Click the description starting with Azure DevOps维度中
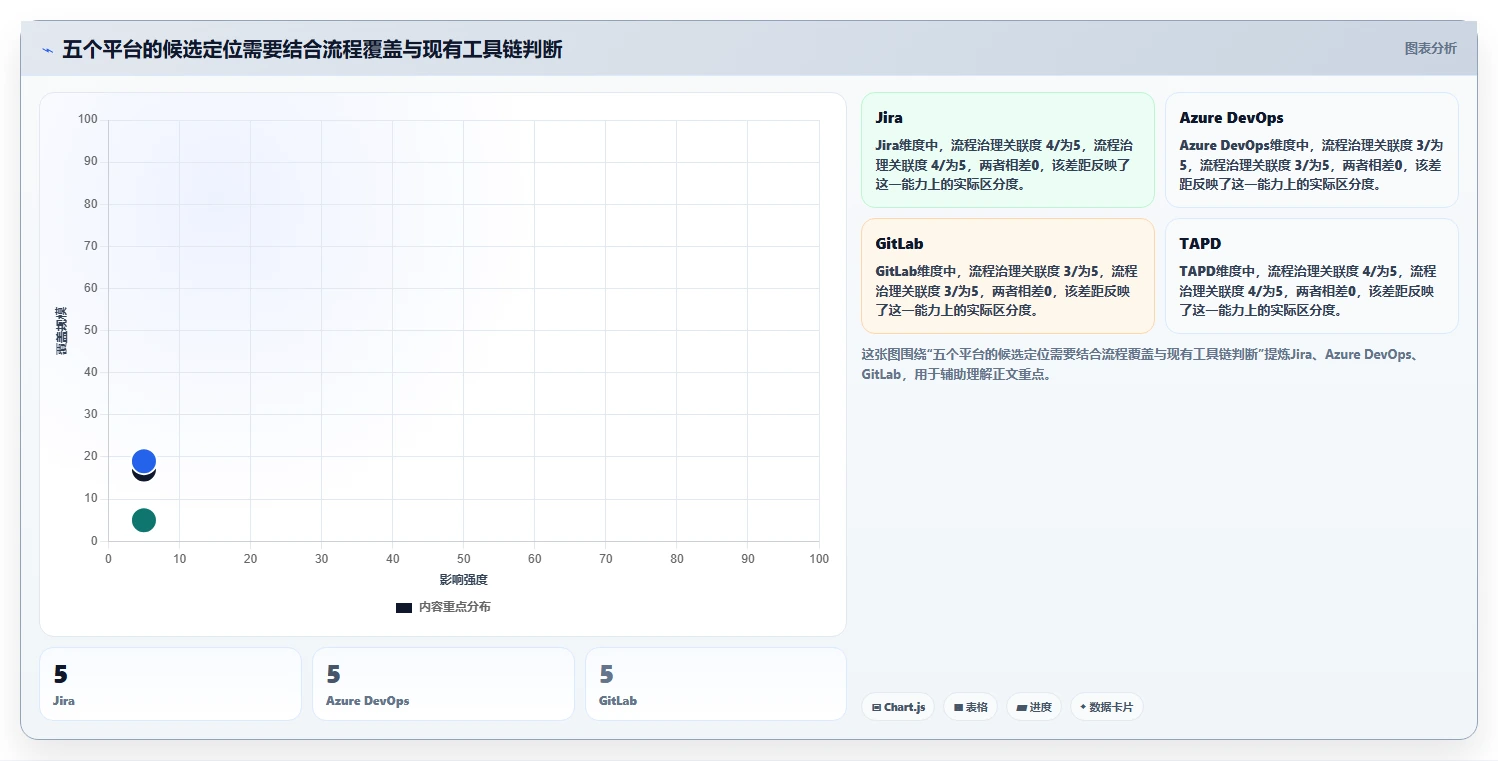 [x=1311, y=164]
